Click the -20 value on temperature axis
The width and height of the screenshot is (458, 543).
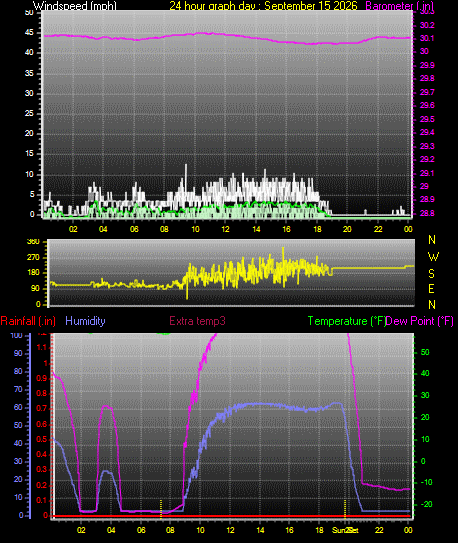(426, 504)
